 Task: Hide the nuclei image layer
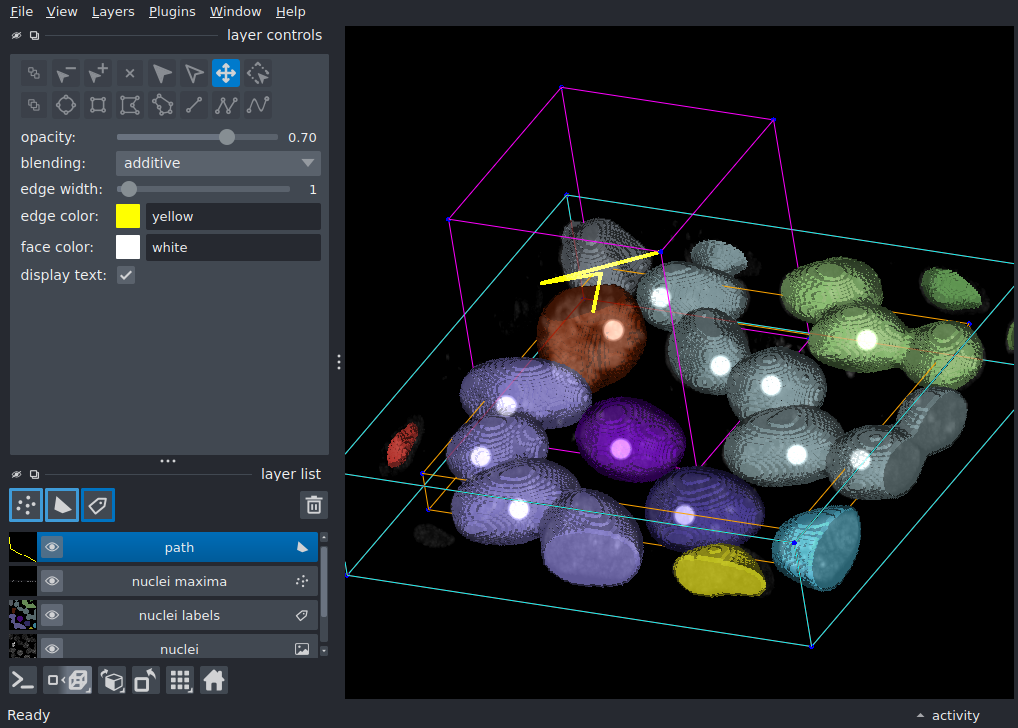52,648
